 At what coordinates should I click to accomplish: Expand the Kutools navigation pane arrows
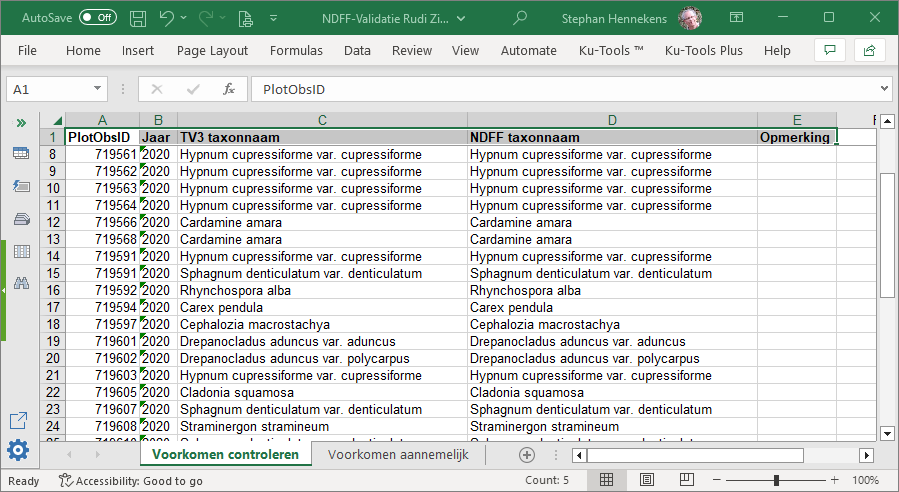tap(20, 122)
